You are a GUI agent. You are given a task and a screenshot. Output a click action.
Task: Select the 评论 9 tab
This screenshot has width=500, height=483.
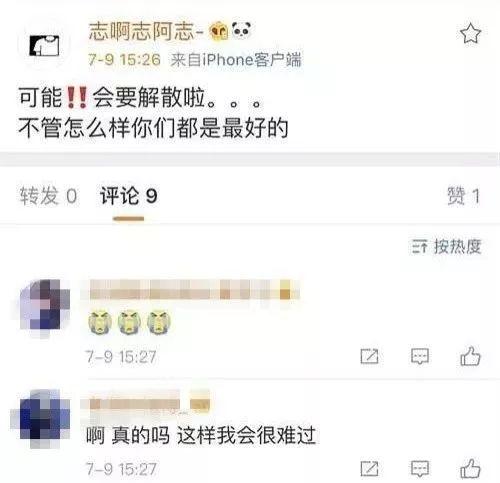pos(128,196)
